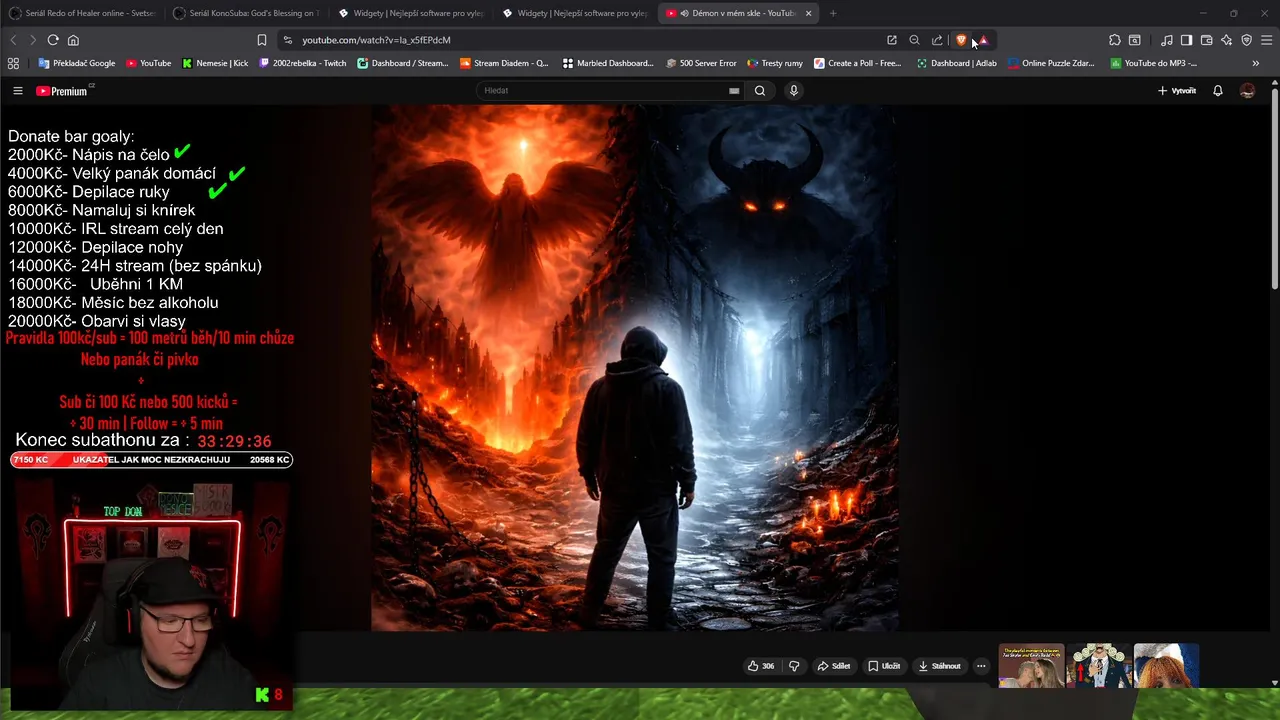Bookmark this page with the bookmark icon
Screen dimensions: 1280x720
tap(262, 40)
